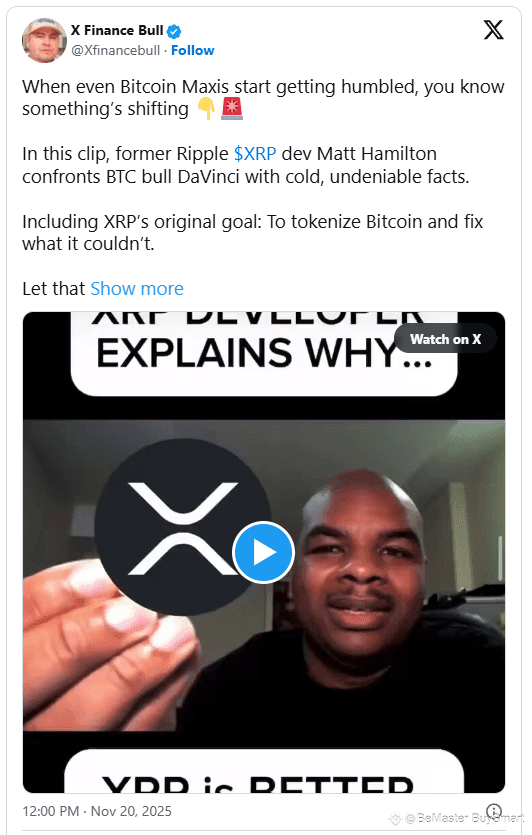The image size is (532, 835).
Task: Click the Watch on X button
Action: pyautogui.click(x=445, y=339)
